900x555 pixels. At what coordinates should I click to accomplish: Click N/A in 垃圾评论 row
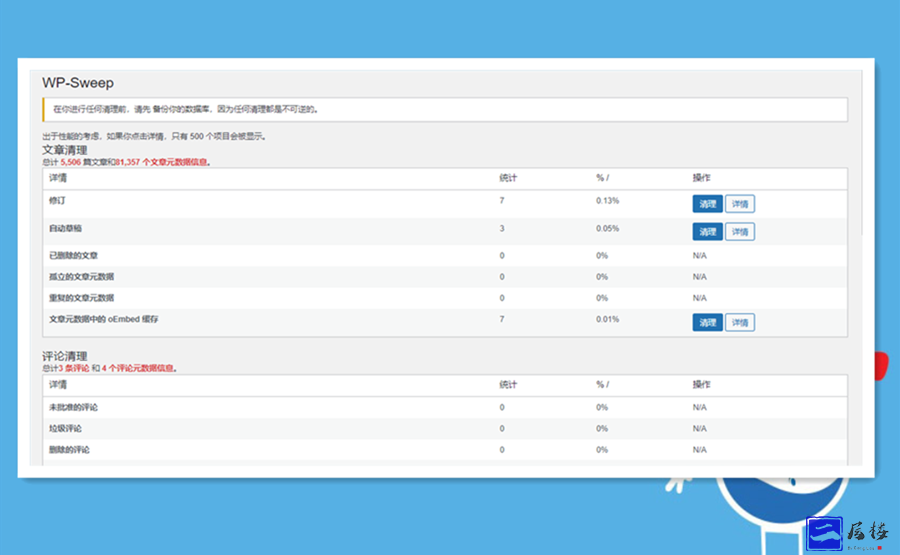point(700,429)
